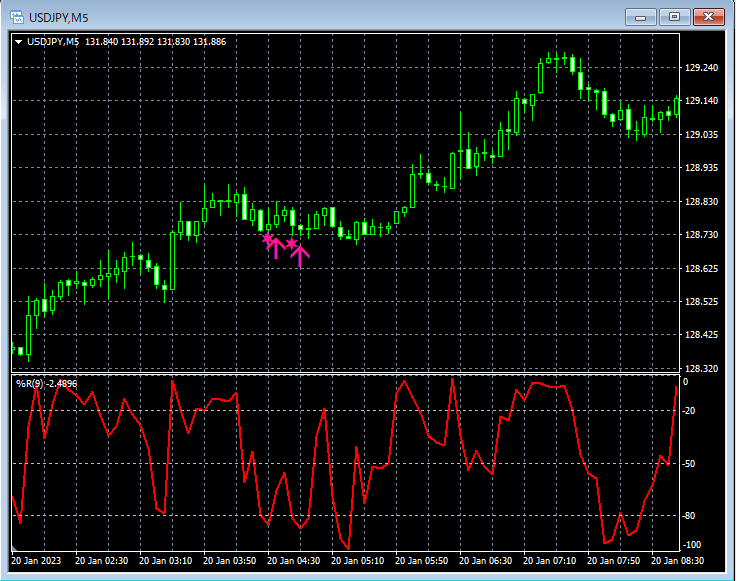The width and height of the screenshot is (737, 581).
Task: Click the 128.320 price scale label
Action: pos(701,369)
